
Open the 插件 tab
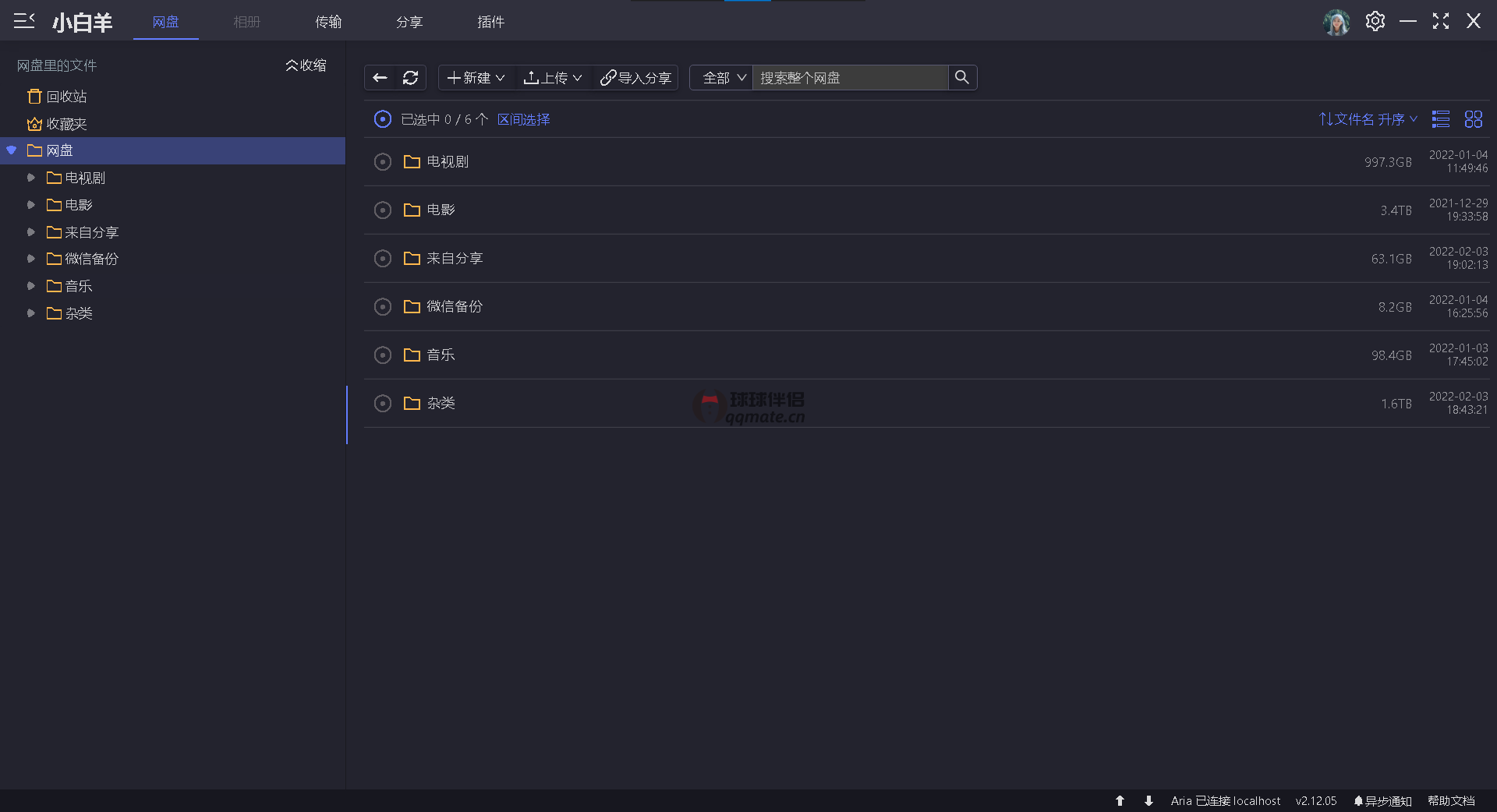click(490, 22)
